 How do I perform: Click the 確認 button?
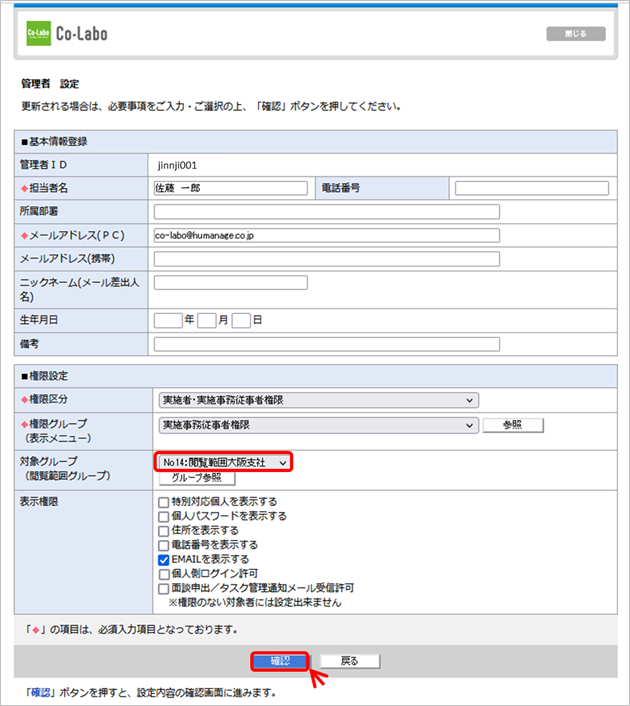(x=280, y=661)
